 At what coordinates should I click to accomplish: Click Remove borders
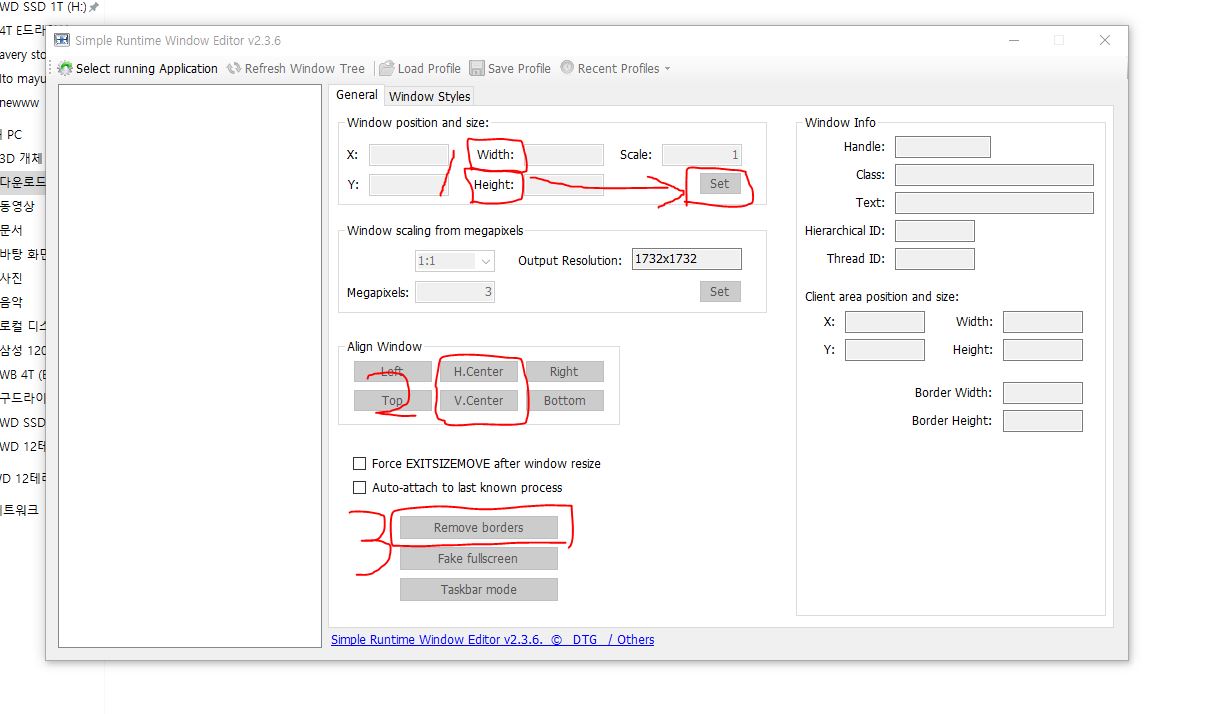click(x=478, y=527)
